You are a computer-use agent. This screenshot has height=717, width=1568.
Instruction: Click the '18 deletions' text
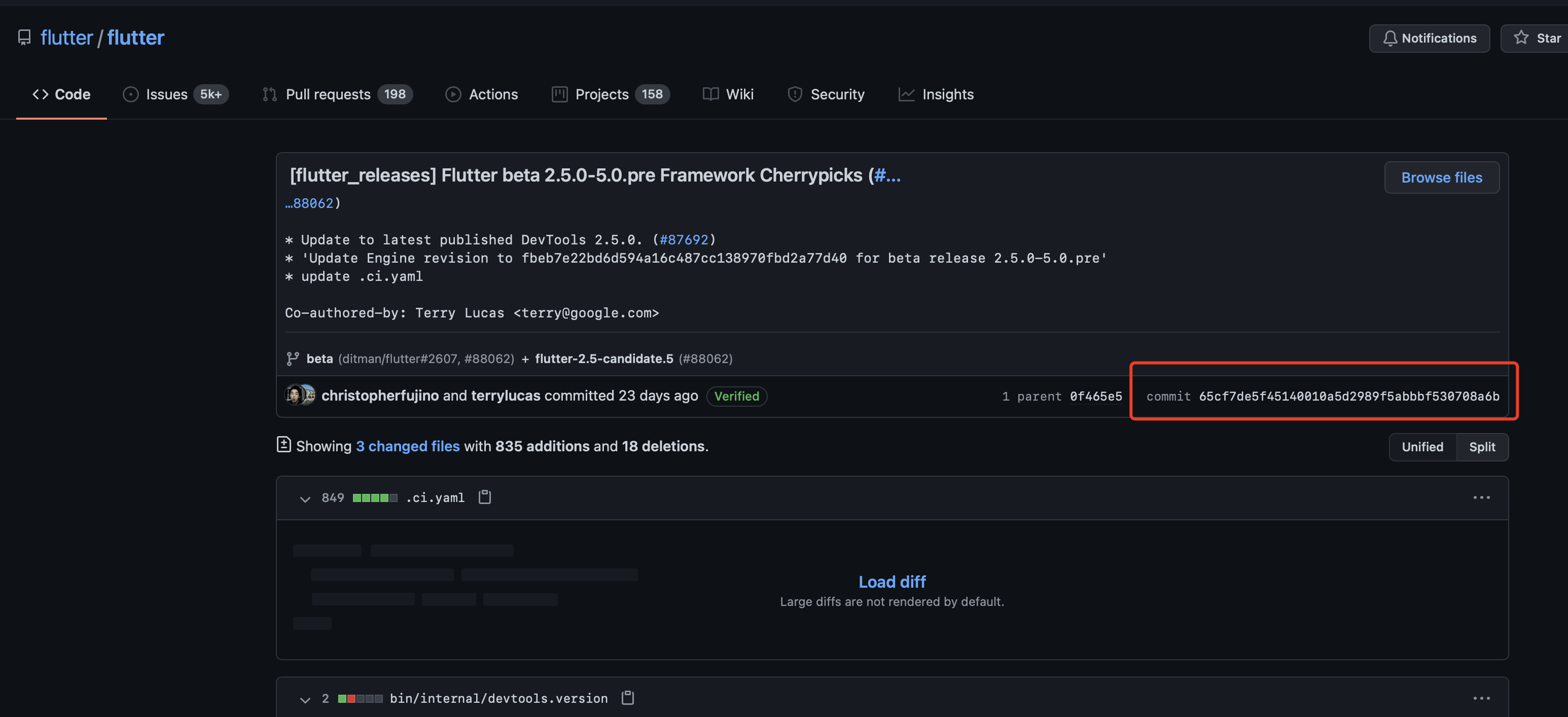663,446
